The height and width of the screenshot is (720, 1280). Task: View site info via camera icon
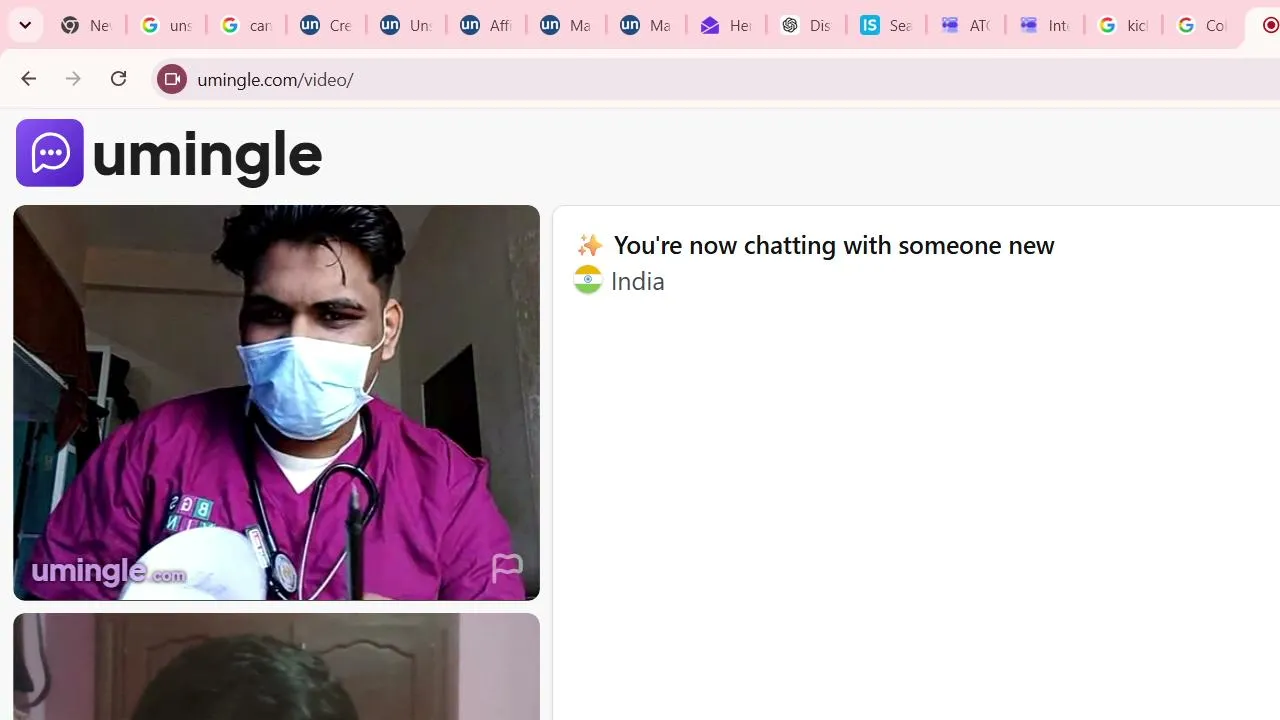tap(171, 79)
